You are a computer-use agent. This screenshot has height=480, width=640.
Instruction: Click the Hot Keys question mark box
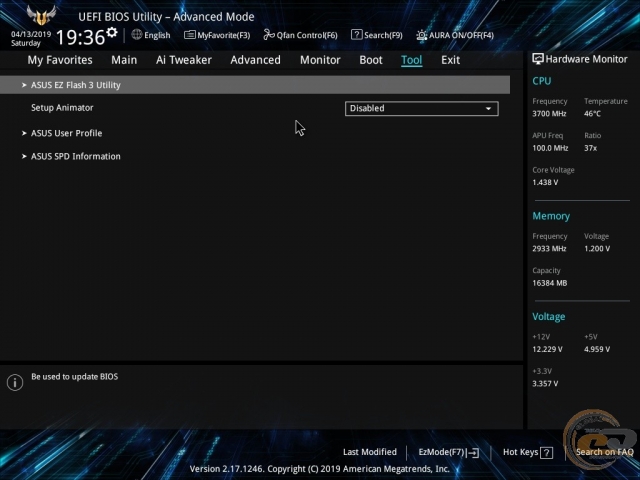[547, 453]
